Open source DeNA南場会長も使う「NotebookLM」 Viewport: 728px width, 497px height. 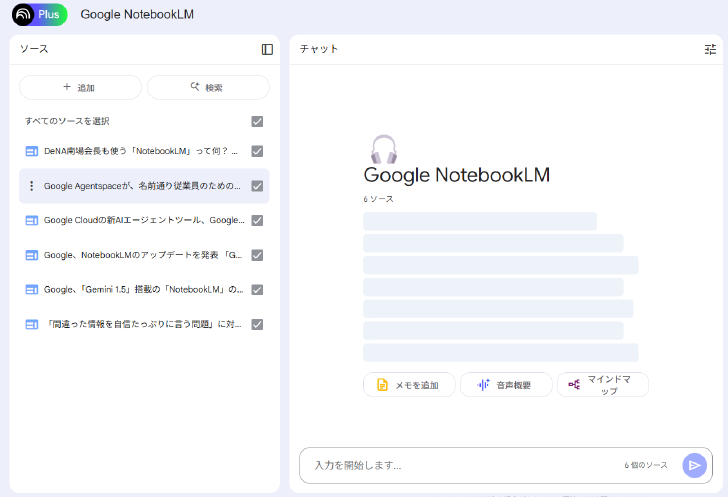141,151
